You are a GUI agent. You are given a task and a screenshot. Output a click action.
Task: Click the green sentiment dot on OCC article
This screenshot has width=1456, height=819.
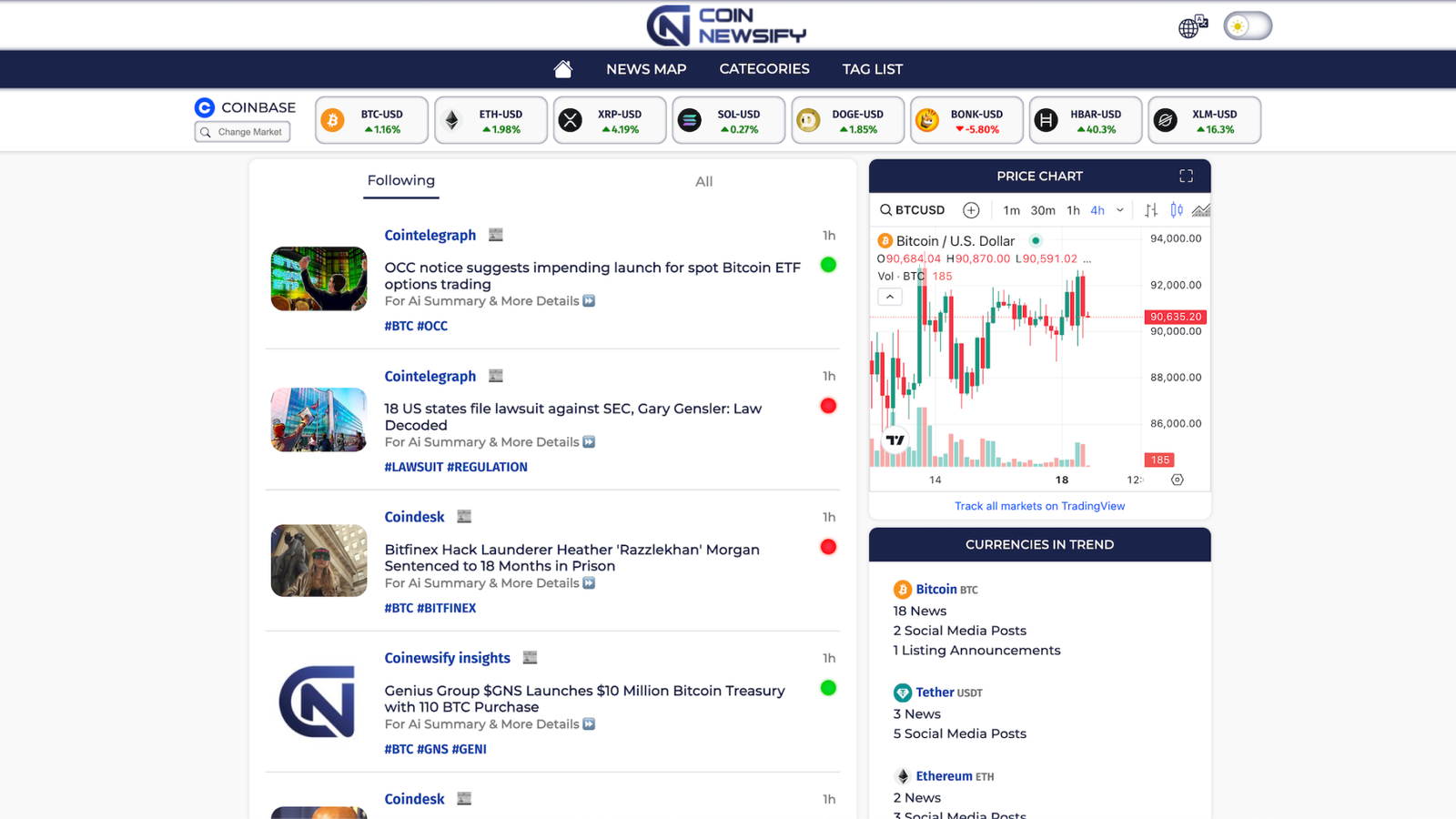click(828, 265)
